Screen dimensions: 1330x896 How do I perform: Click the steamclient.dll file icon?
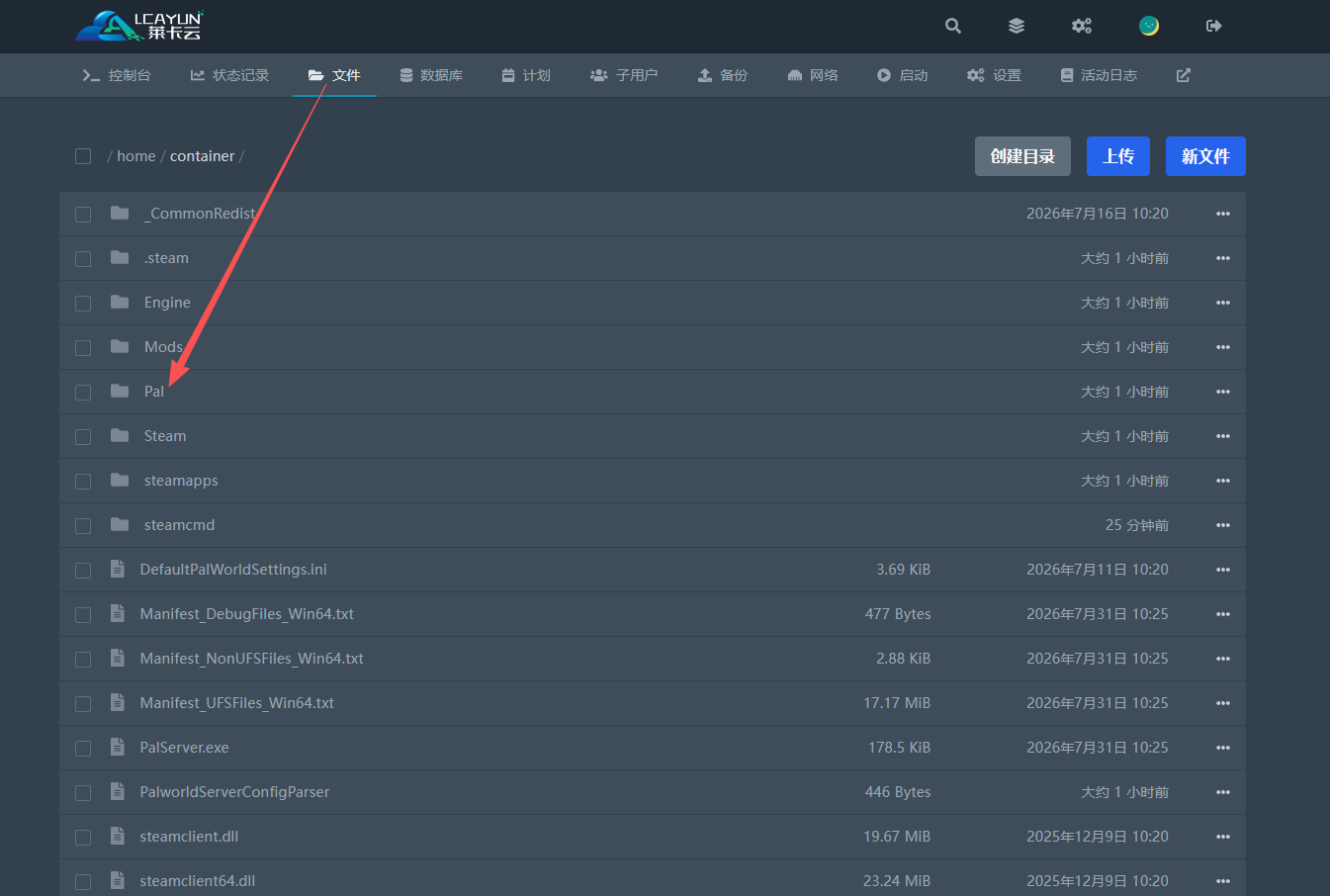118,836
